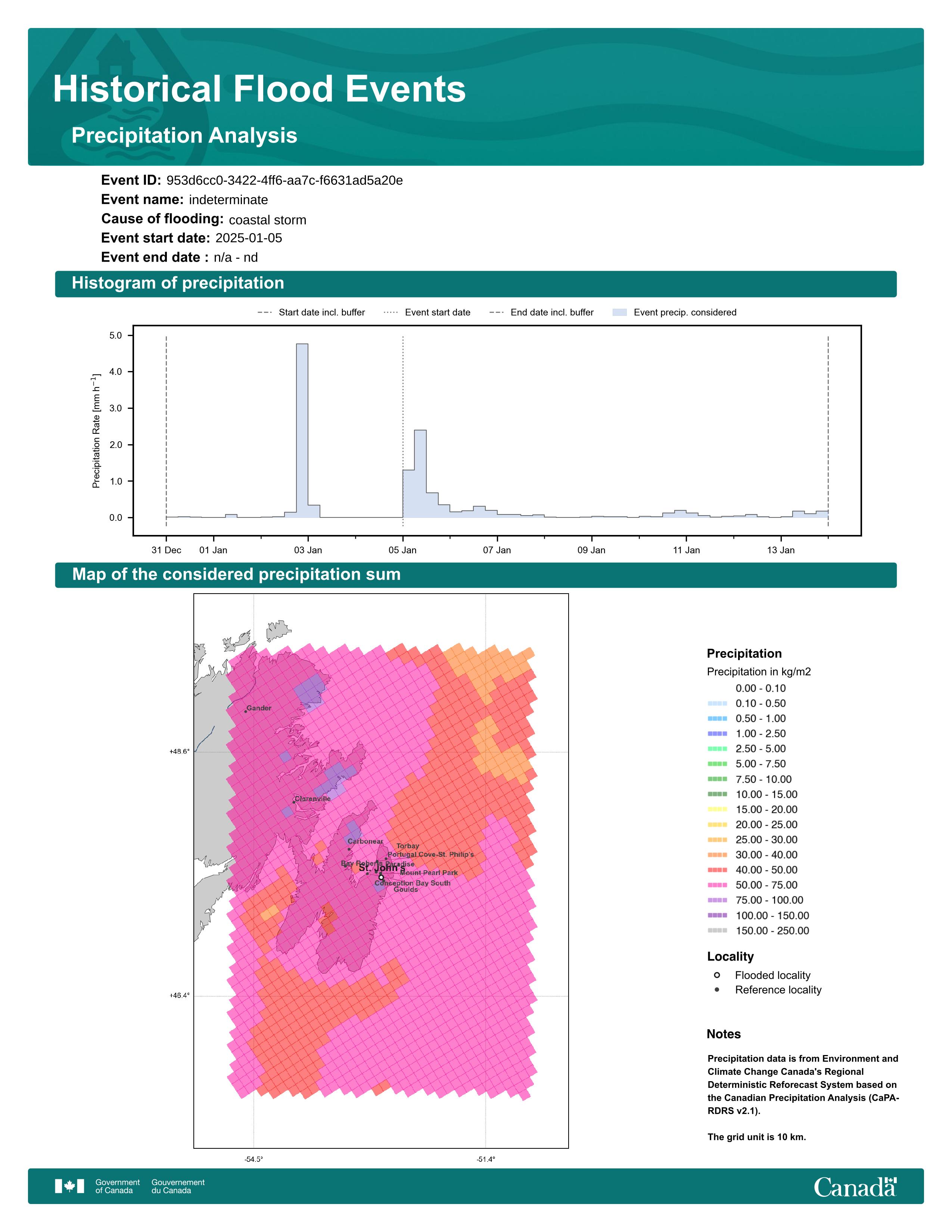
Task: Click the 1.00 - 2.50 blue legend swatch
Action: point(717,733)
